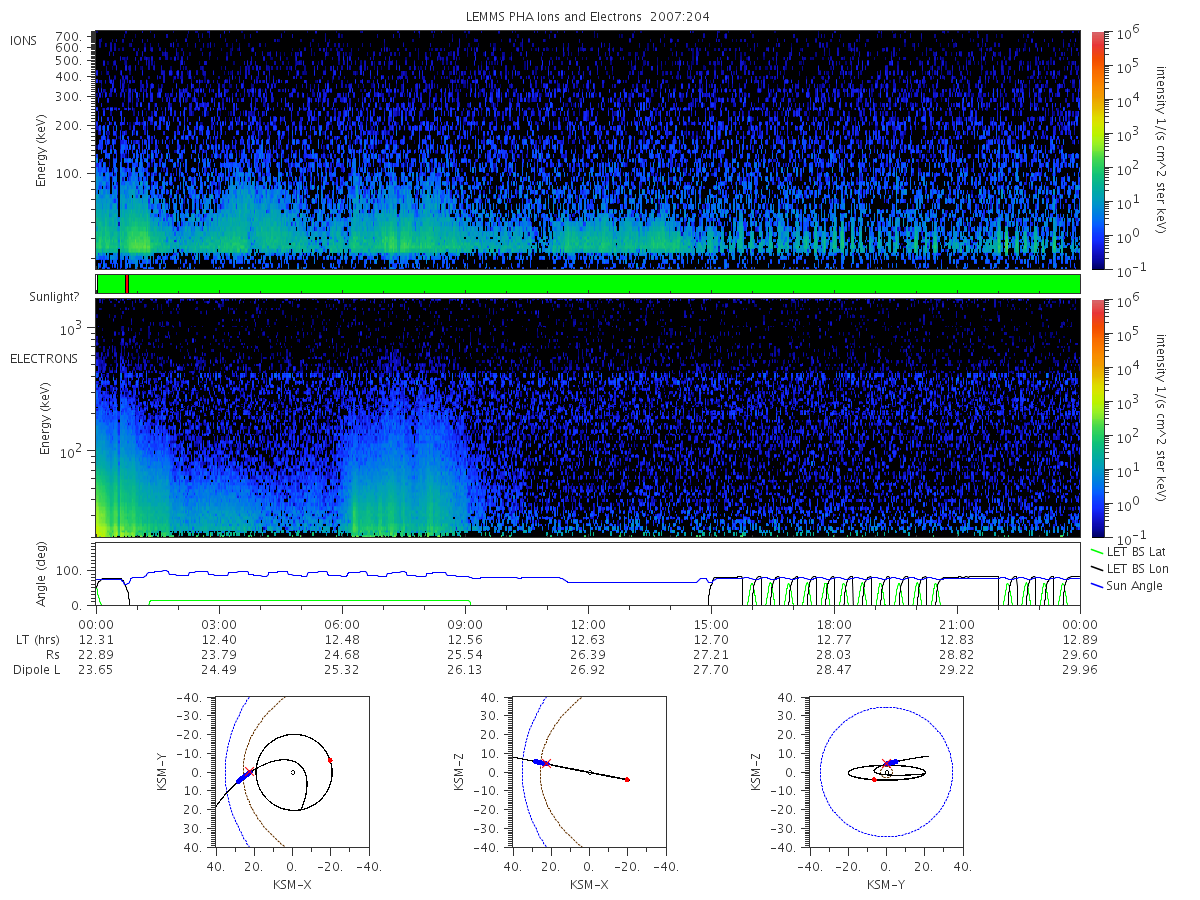Click the Dipole L value '23.65'
This screenshot has width=1200, height=900.
click(96, 670)
